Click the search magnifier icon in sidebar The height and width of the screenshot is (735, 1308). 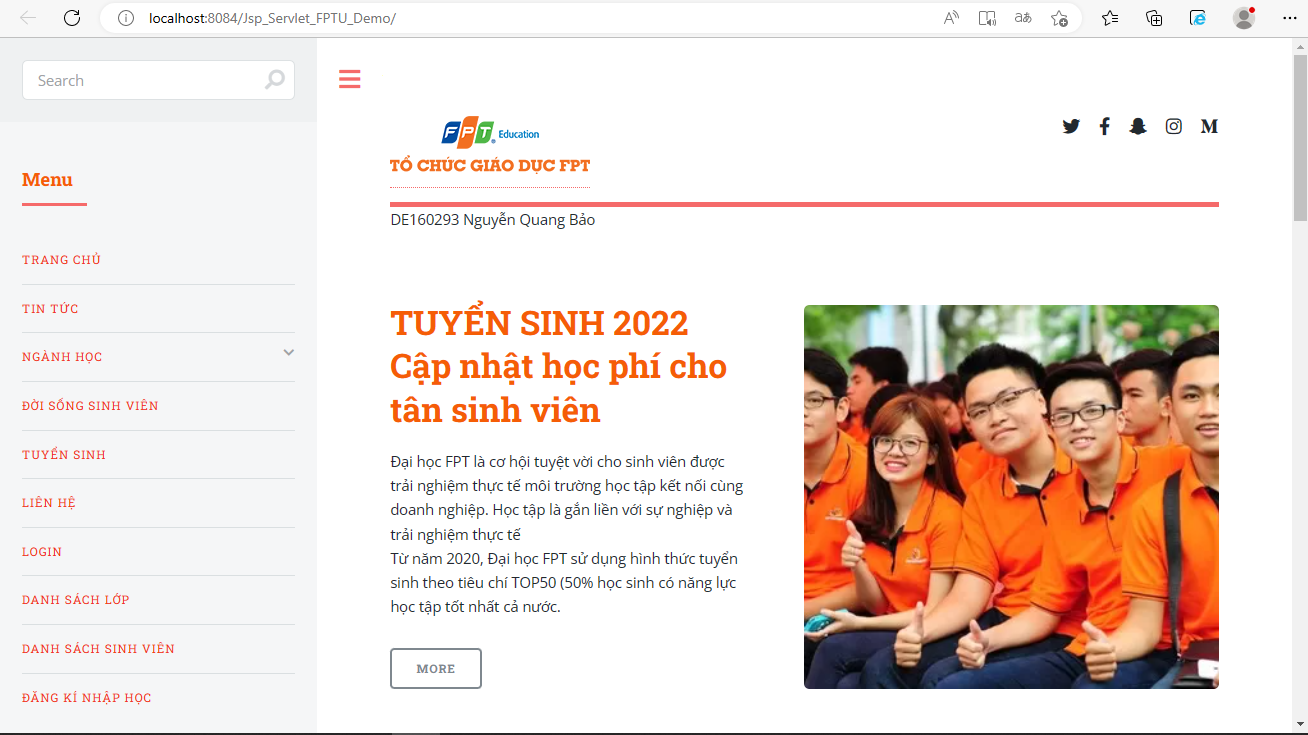(x=274, y=81)
